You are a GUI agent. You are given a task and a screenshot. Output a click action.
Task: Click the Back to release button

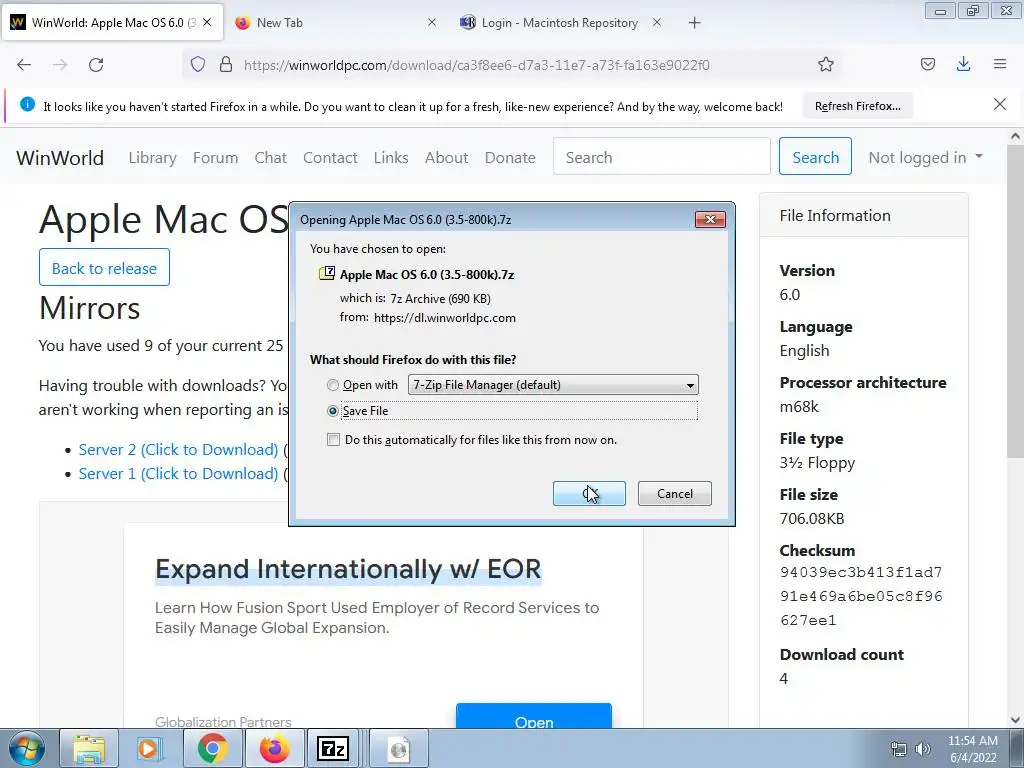104,267
